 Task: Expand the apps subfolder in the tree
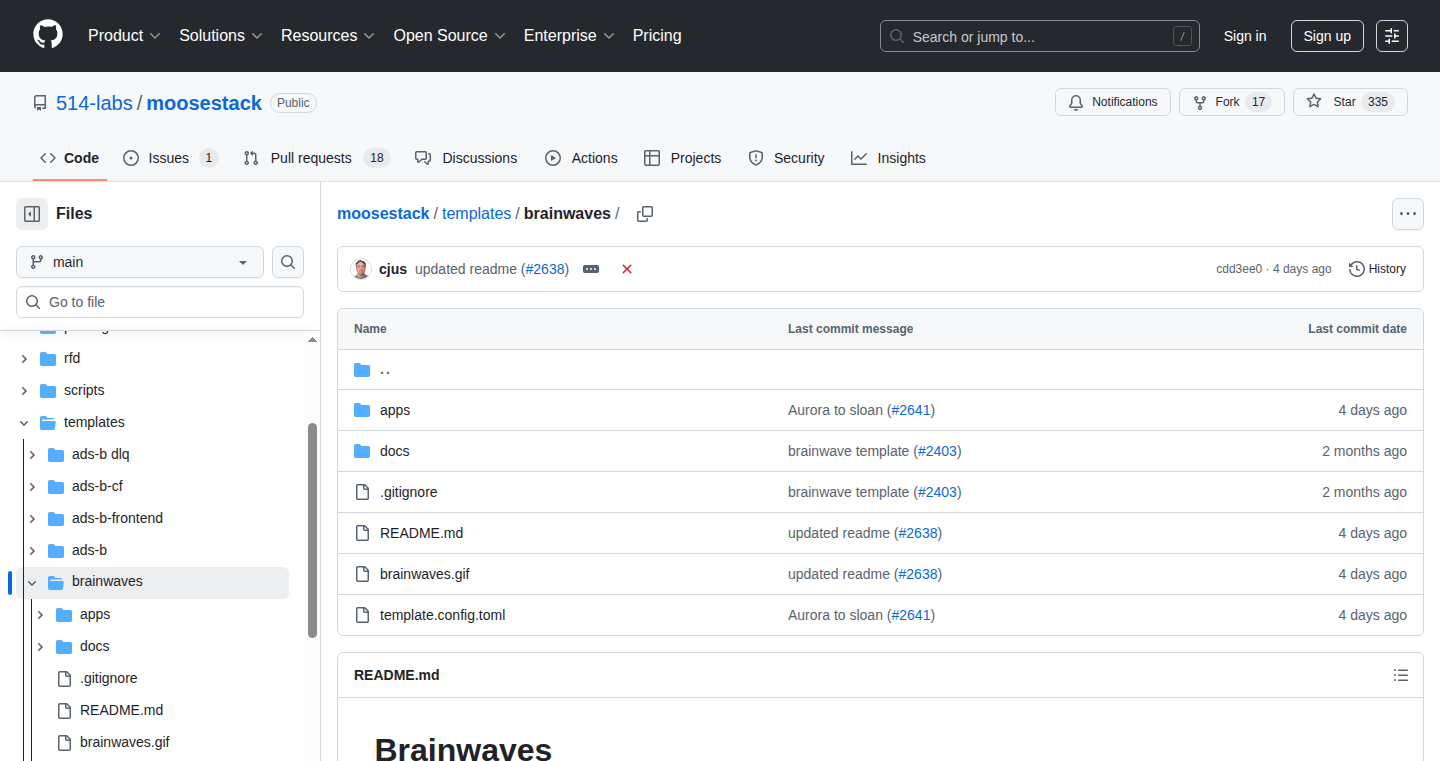point(40,614)
